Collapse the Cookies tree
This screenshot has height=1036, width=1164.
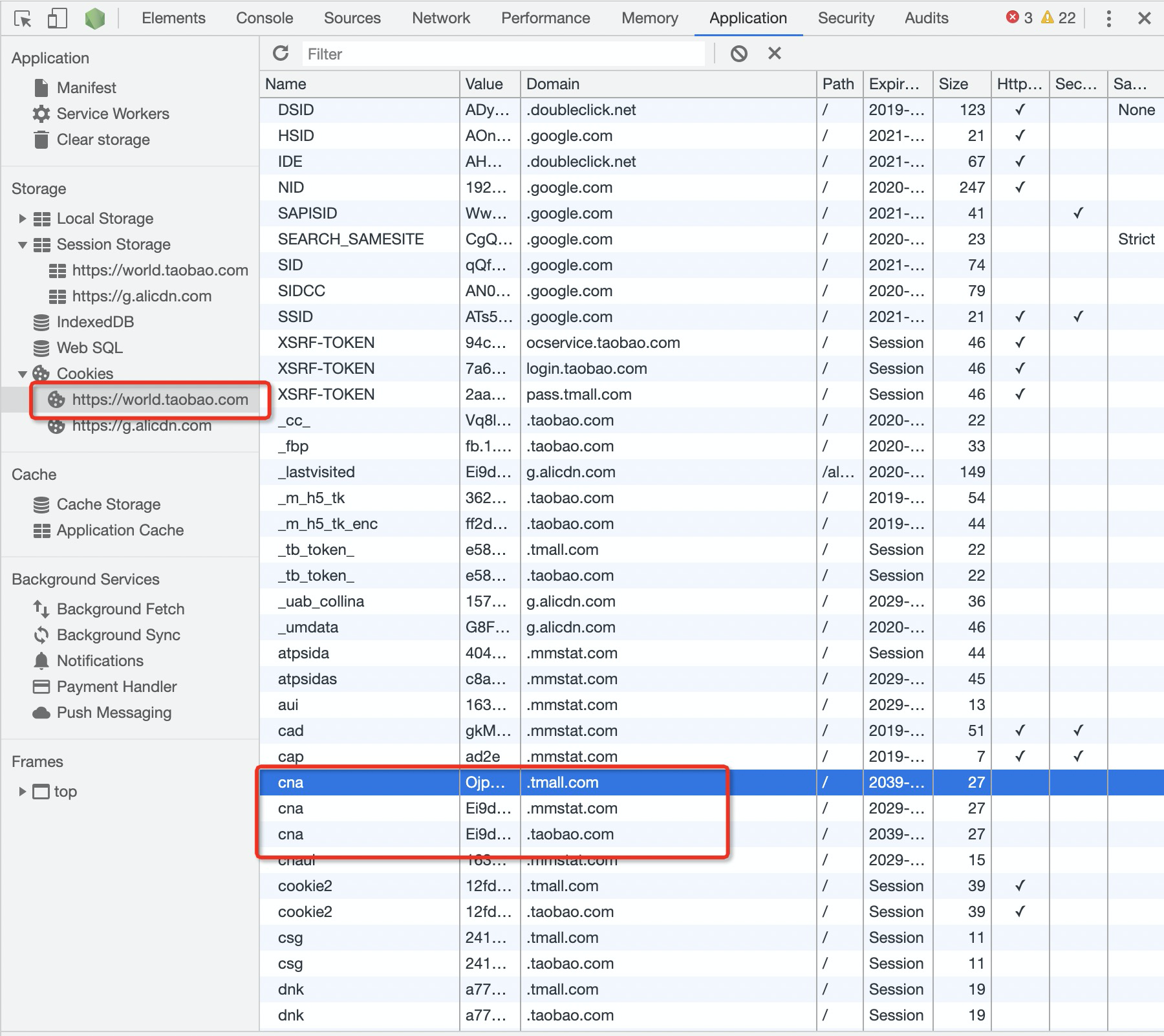click(x=23, y=374)
